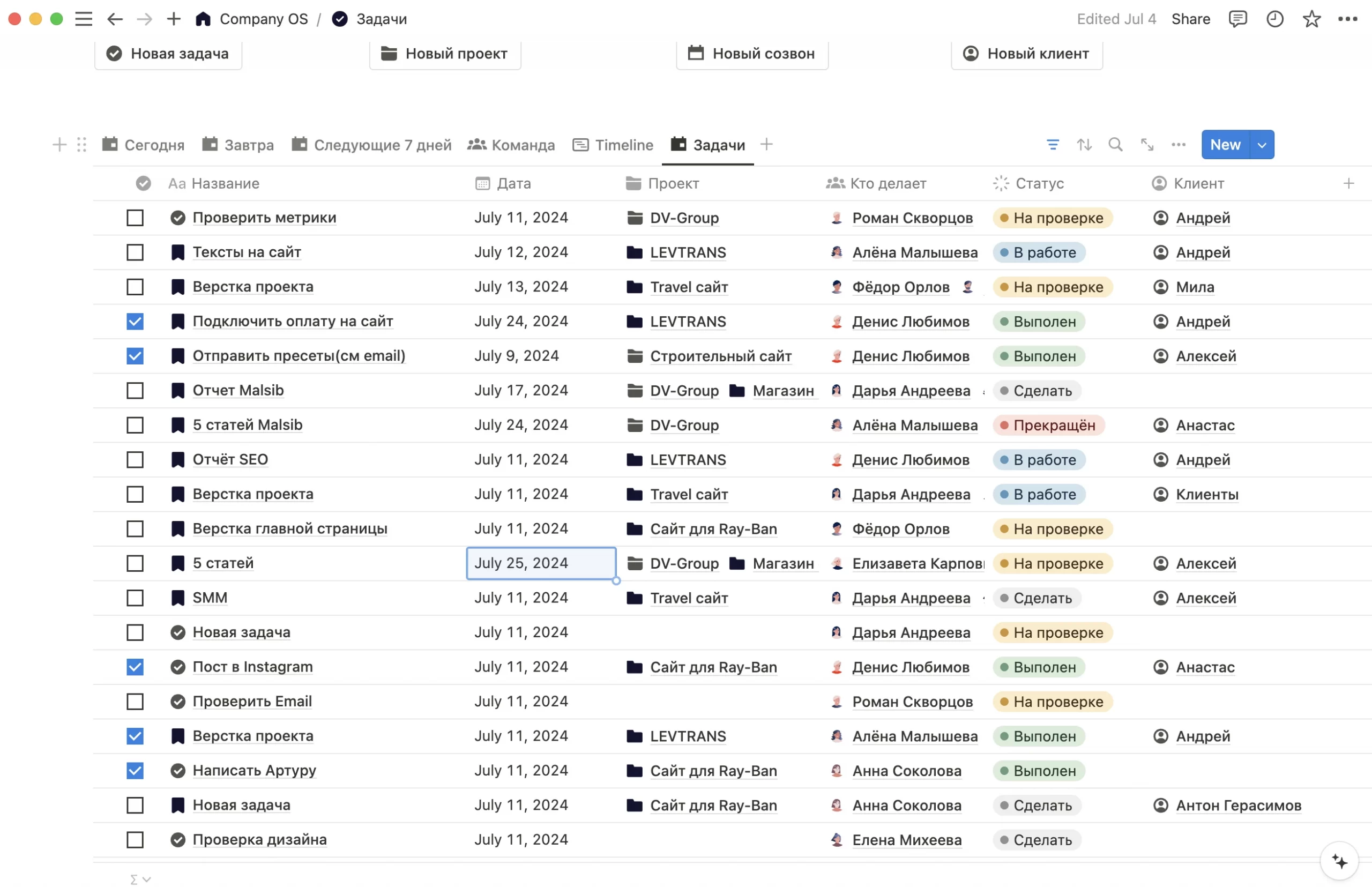Viewport: 1372px width, 887px height.
Task: Uncheck the box for Написать Артуру
Action: tap(135, 771)
